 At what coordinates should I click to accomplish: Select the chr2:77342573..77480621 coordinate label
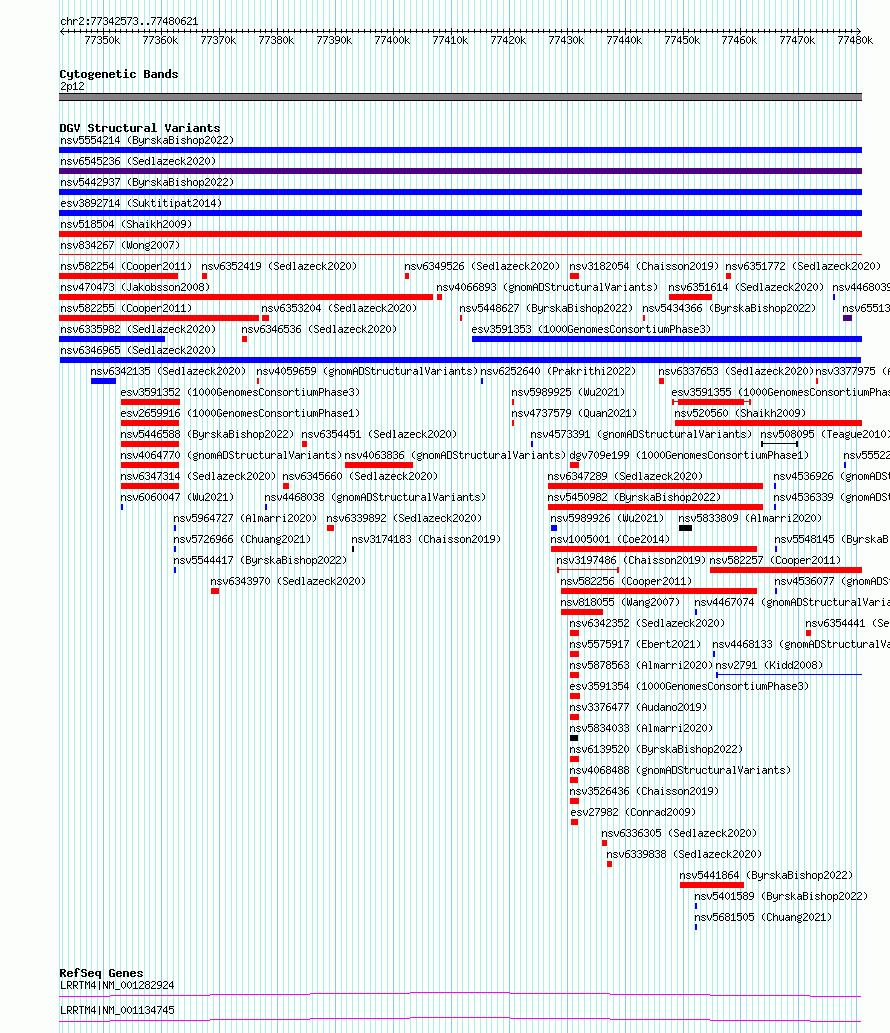pyautogui.click(x=129, y=22)
